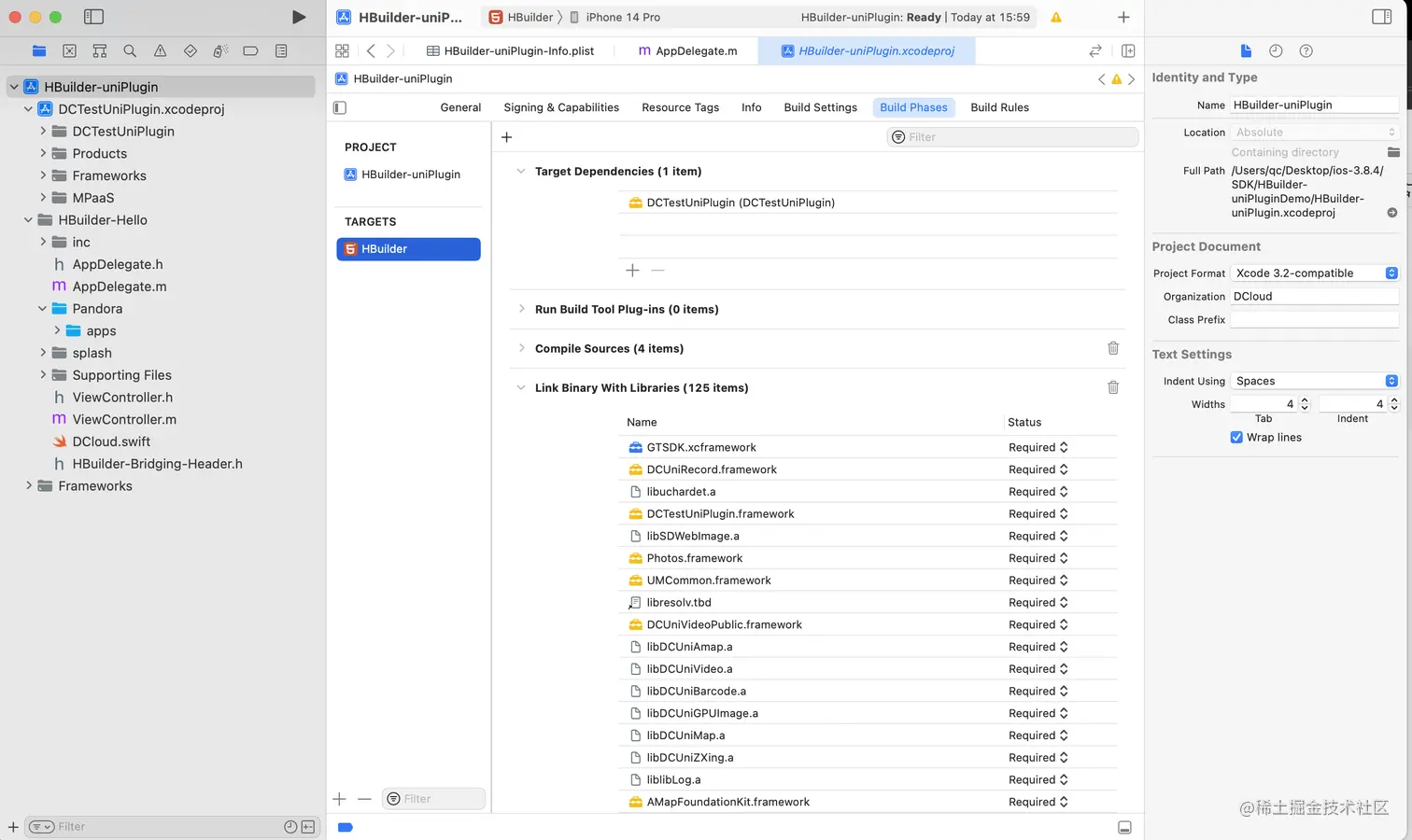Open the Signing & Capabilities tab

coord(561,107)
